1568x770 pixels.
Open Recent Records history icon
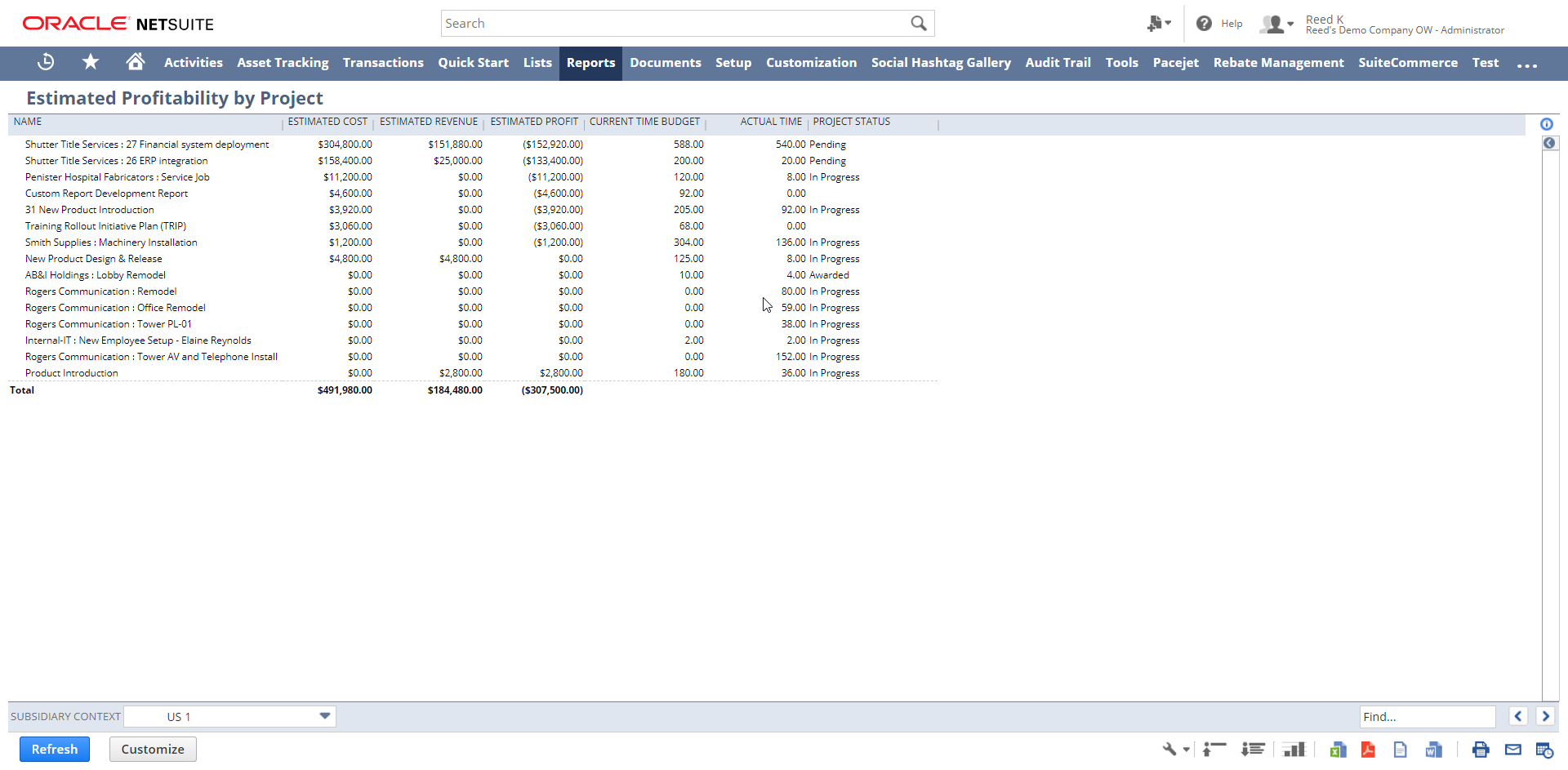click(x=46, y=62)
